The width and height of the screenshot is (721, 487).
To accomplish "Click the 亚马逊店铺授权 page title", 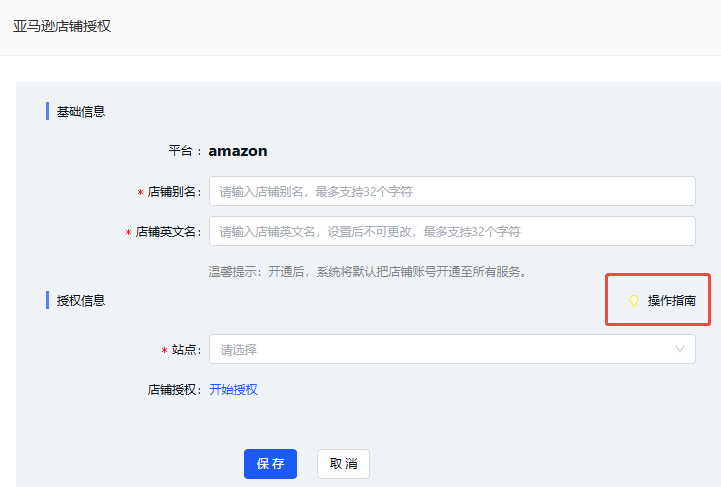I will 62,26.
